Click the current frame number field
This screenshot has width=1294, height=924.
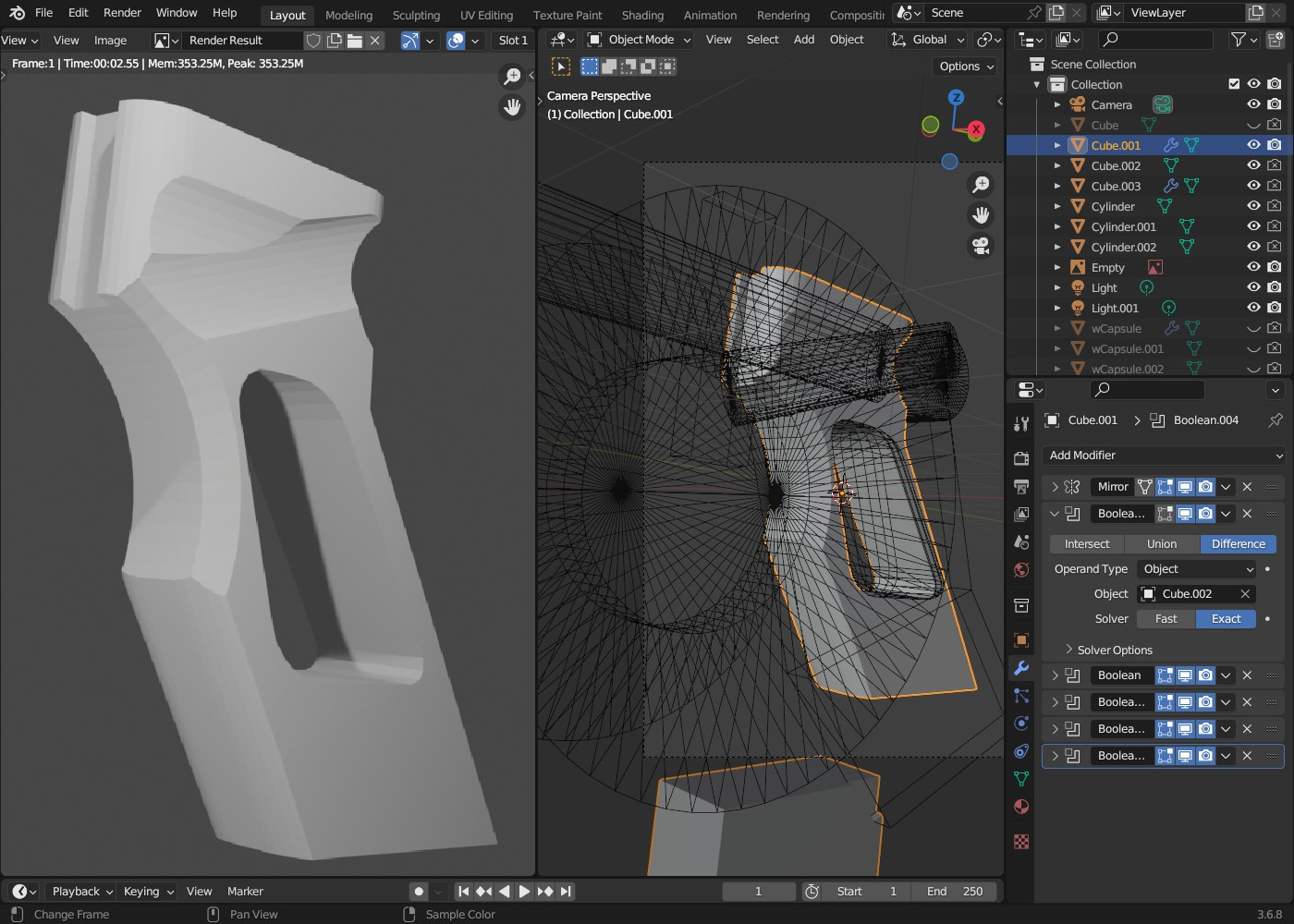click(x=759, y=891)
